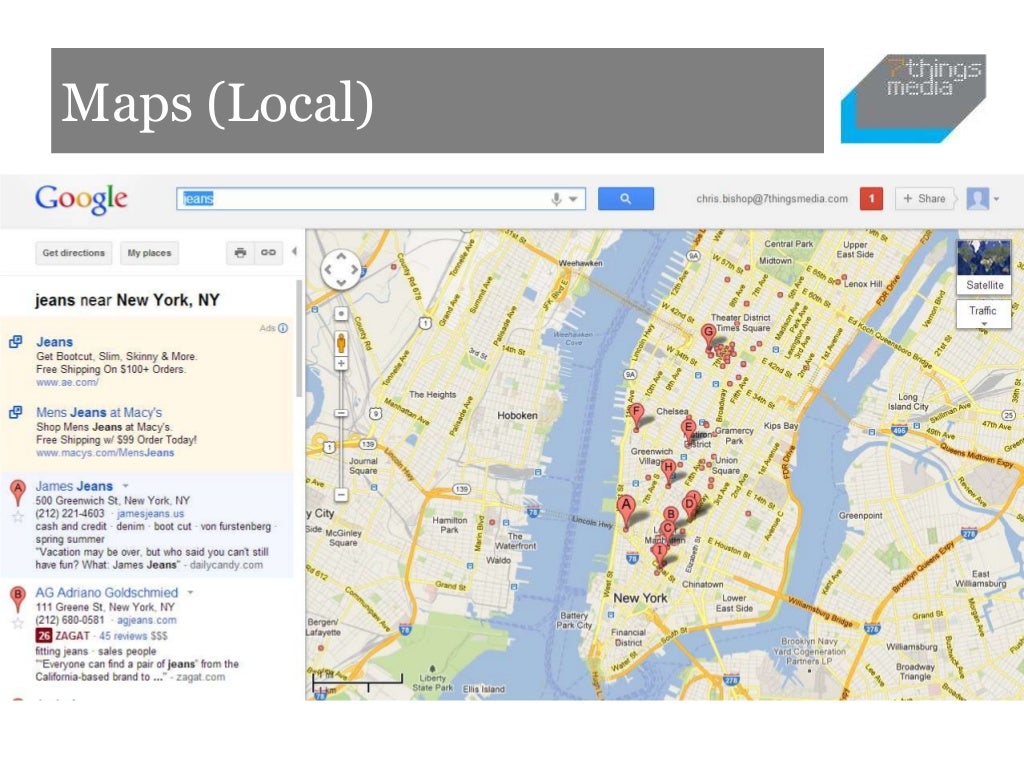1024x768 pixels.
Task: Star the AG Adriano Goldschmied listing
Action: coord(18,624)
